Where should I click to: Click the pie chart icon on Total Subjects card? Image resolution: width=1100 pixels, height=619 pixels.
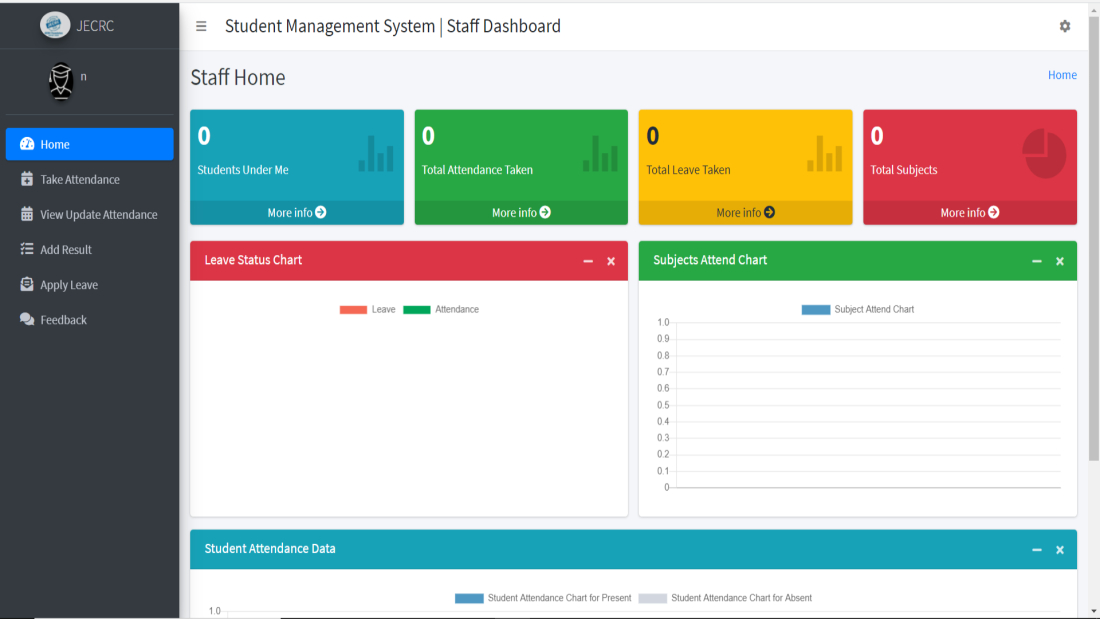(1044, 154)
